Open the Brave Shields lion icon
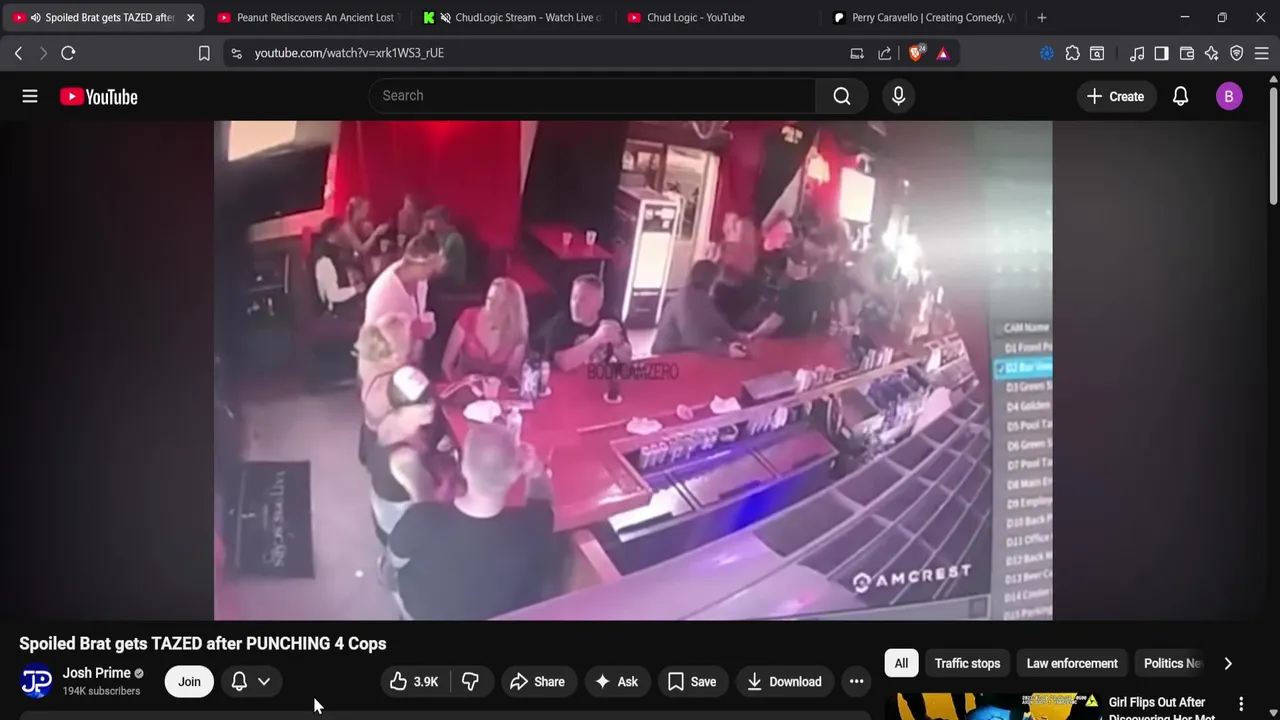This screenshot has height=720, width=1280. click(x=916, y=53)
